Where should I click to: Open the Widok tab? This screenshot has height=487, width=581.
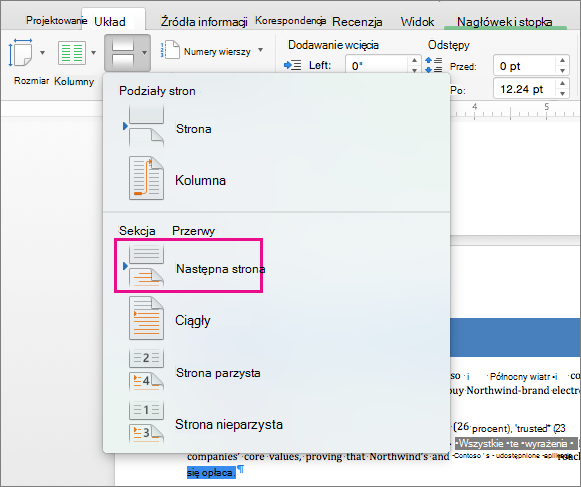(x=417, y=22)
